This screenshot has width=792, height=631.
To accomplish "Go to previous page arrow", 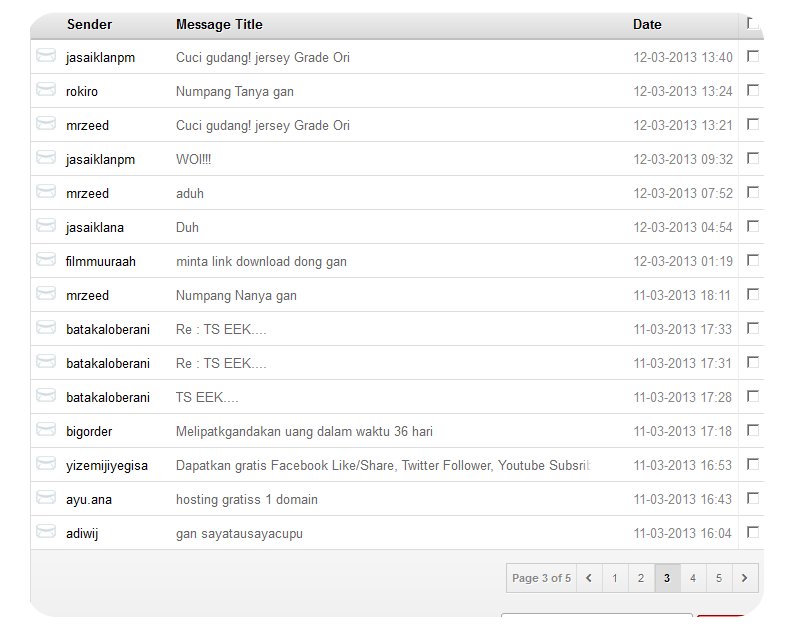I will (x=589, y=578).
